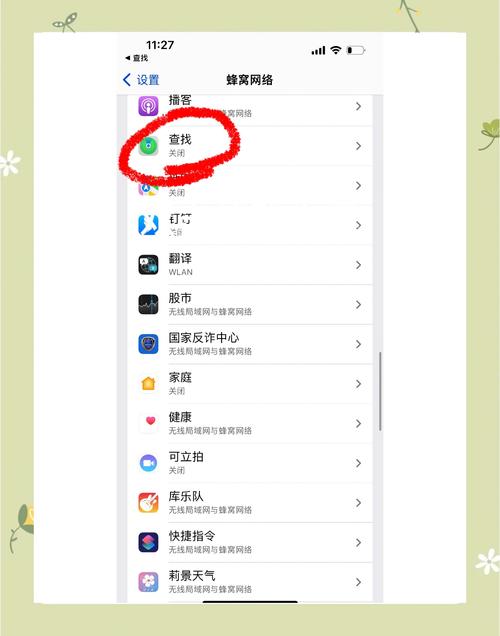Tap the Health heart icon
The image size is (500, 636).
(x=150, y=422)
